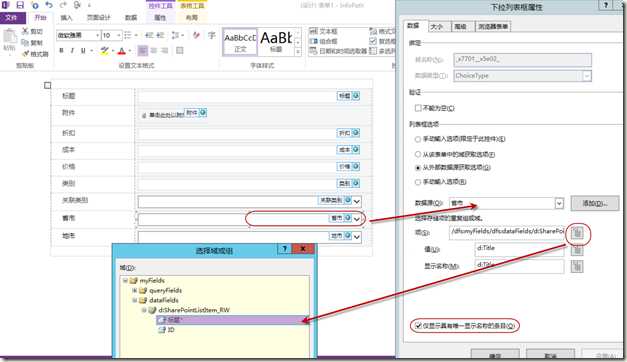Select the Normal (正文) font style

click(x=240, y=42)
